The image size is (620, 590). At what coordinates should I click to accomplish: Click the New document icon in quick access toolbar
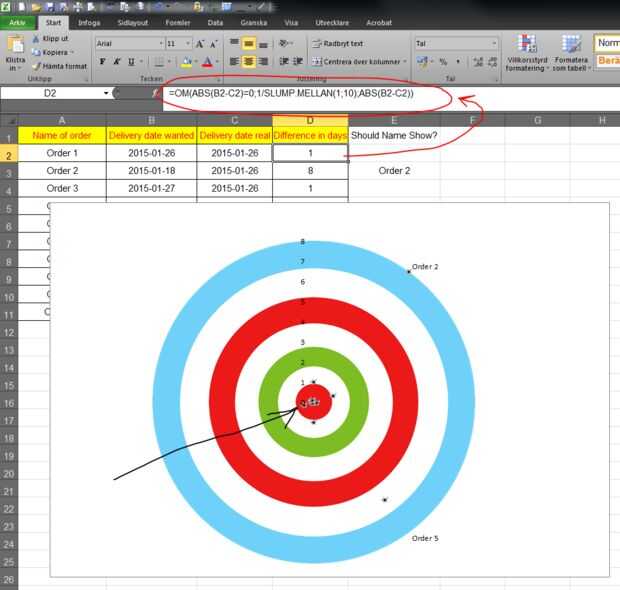tap(22, 7)
